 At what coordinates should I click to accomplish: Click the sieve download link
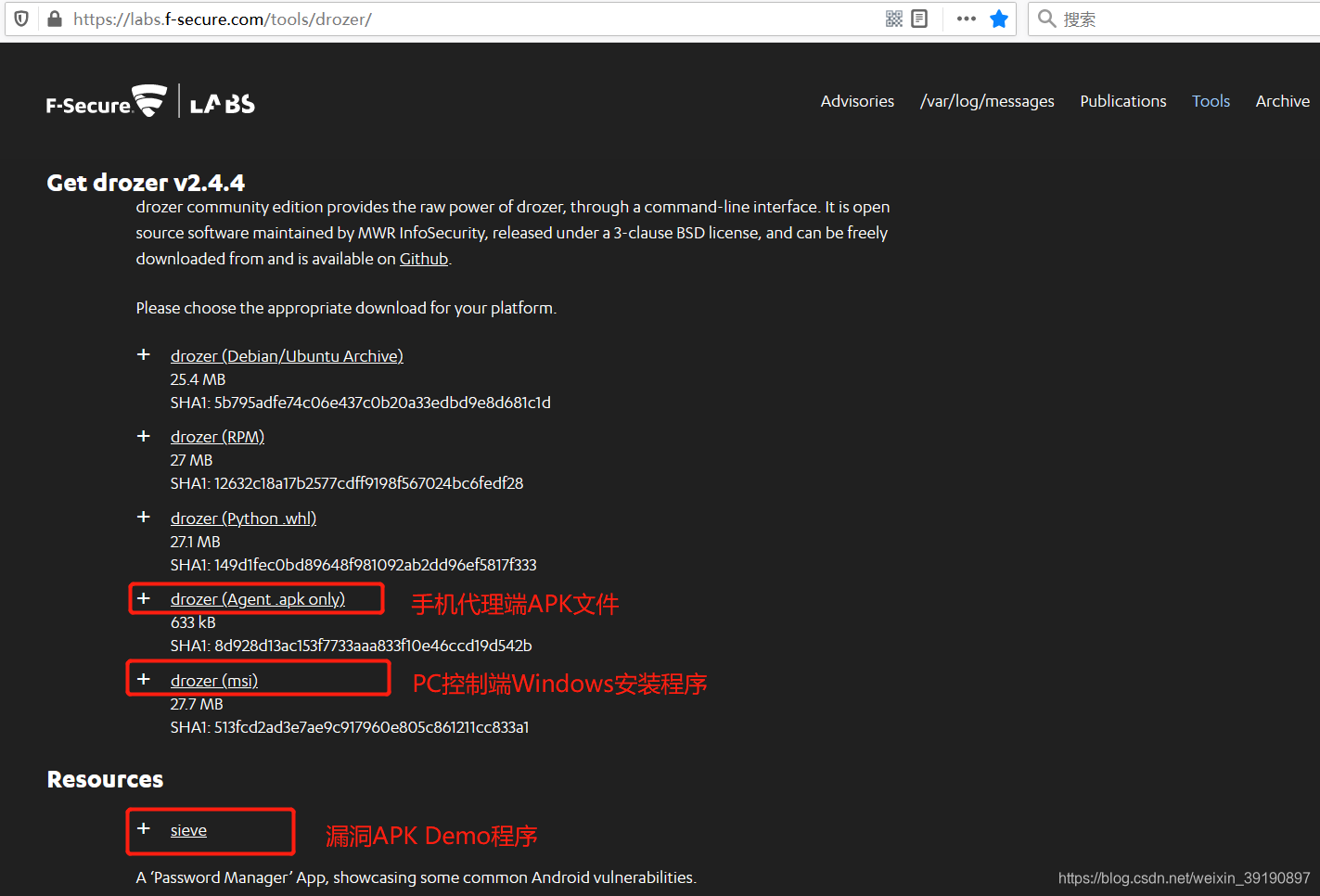[x=188, y=829]
